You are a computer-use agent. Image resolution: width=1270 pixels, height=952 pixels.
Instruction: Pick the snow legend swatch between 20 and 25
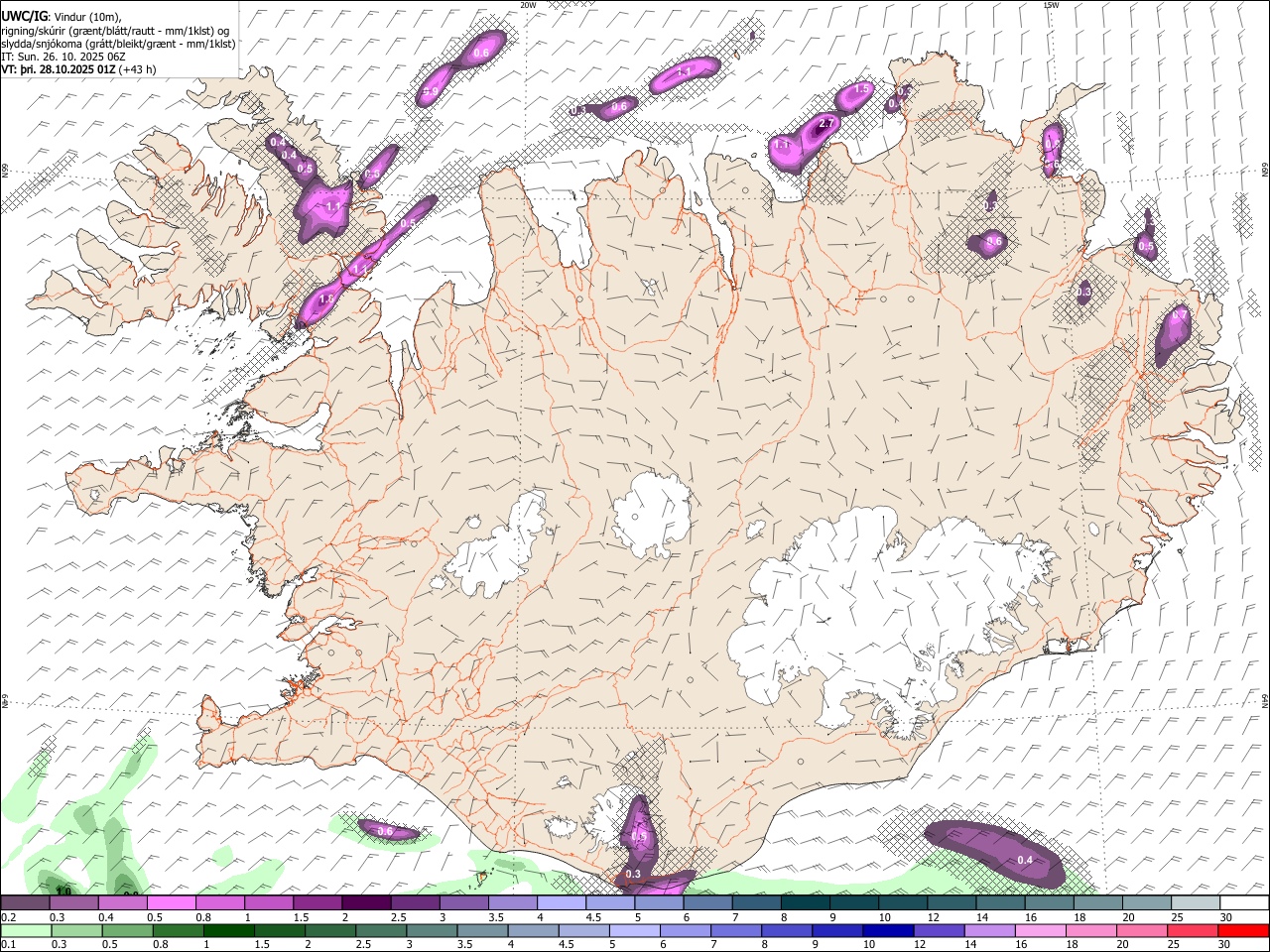coord(1147,903)
